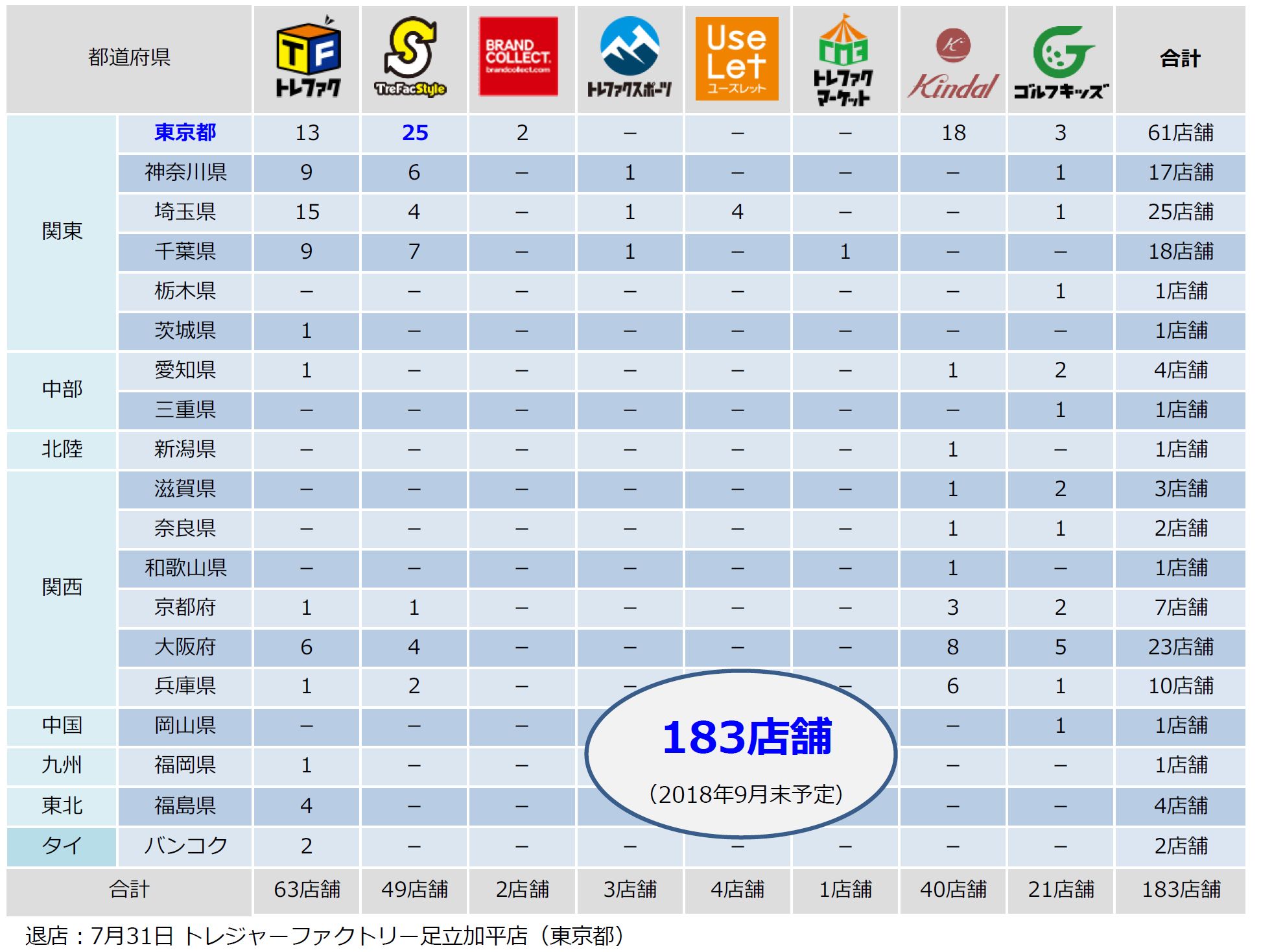Select the 関東 region cell
The width and height of the screenshot is (1261, 952).
point(62,232)
